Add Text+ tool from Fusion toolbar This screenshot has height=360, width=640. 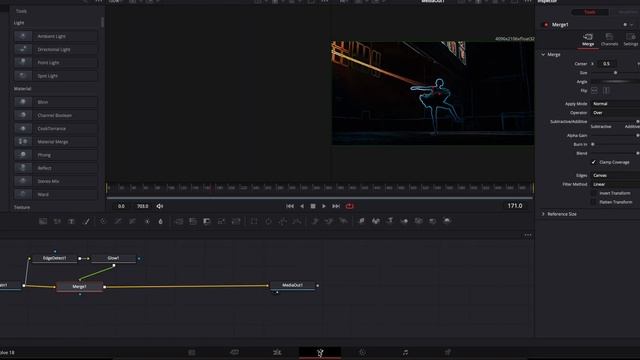[71, 221]
